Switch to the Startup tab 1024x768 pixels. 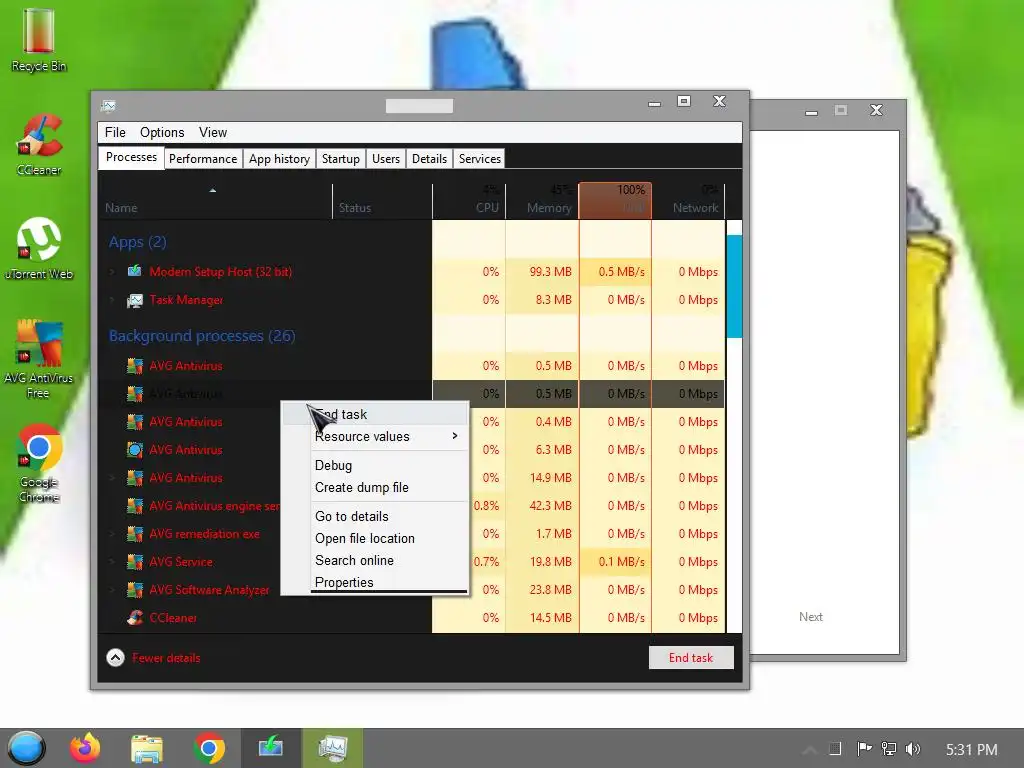[341, 159]
